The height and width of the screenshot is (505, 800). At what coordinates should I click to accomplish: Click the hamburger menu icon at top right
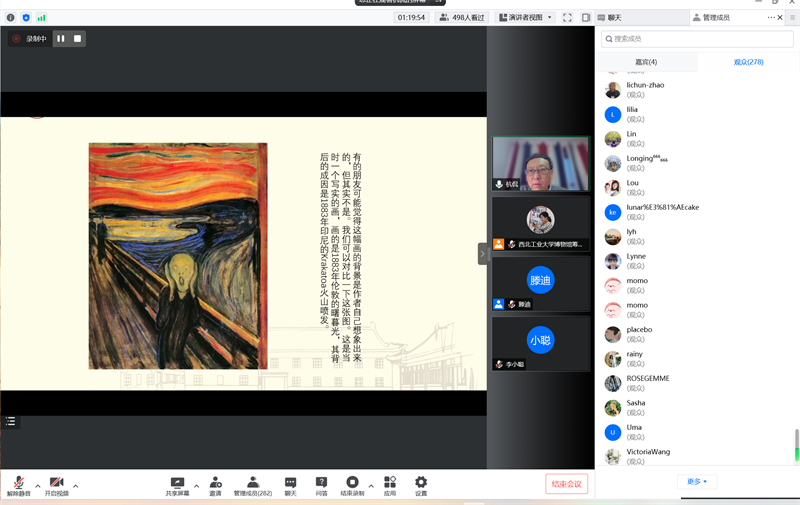pos(792,17)
